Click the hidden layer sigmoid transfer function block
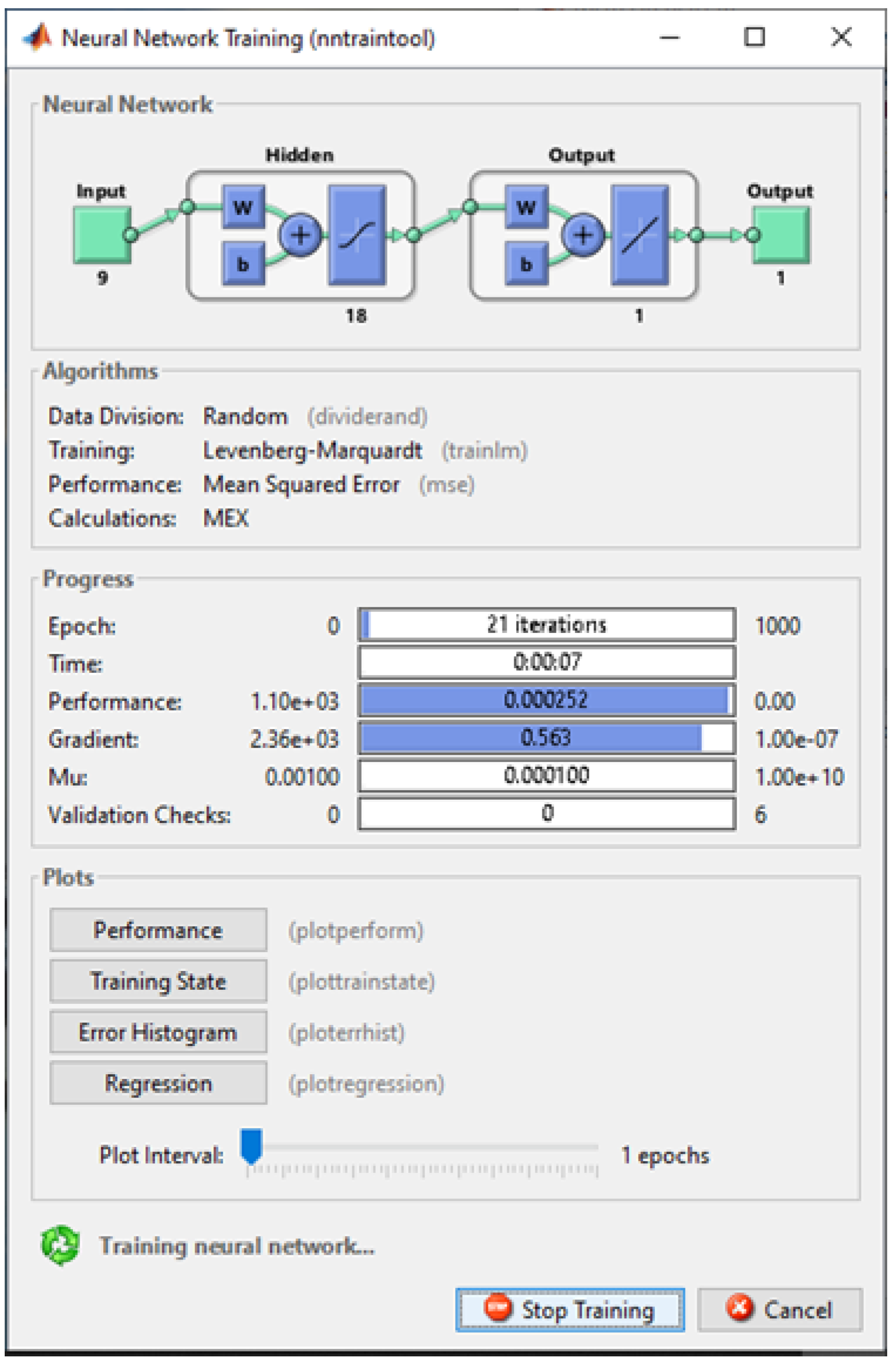This screenshot has height=1364, width=896. [x=357, y=235]
